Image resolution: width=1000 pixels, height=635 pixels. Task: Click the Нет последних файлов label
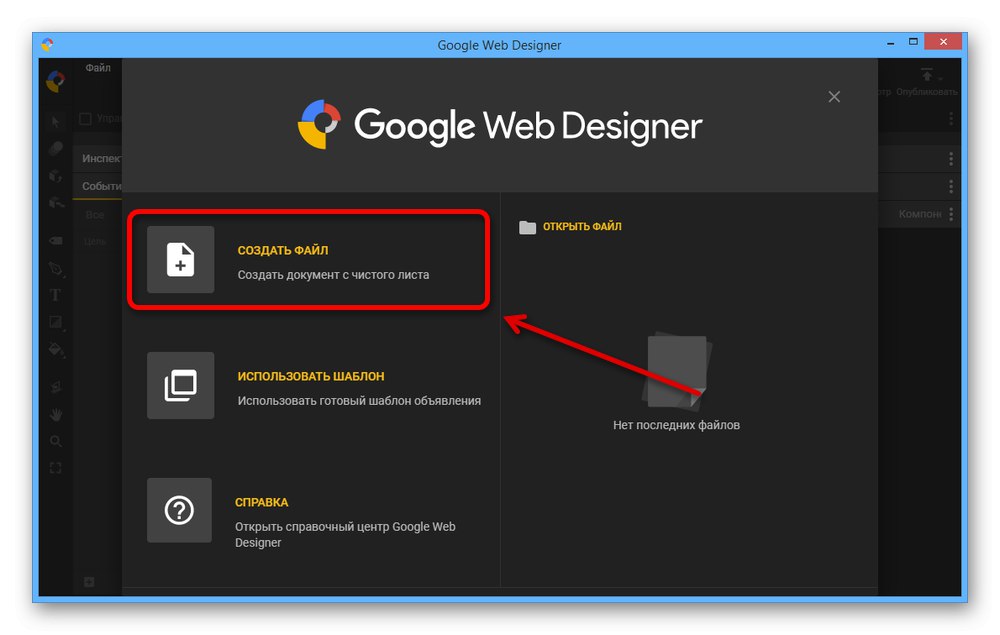[x=676, y=425]
